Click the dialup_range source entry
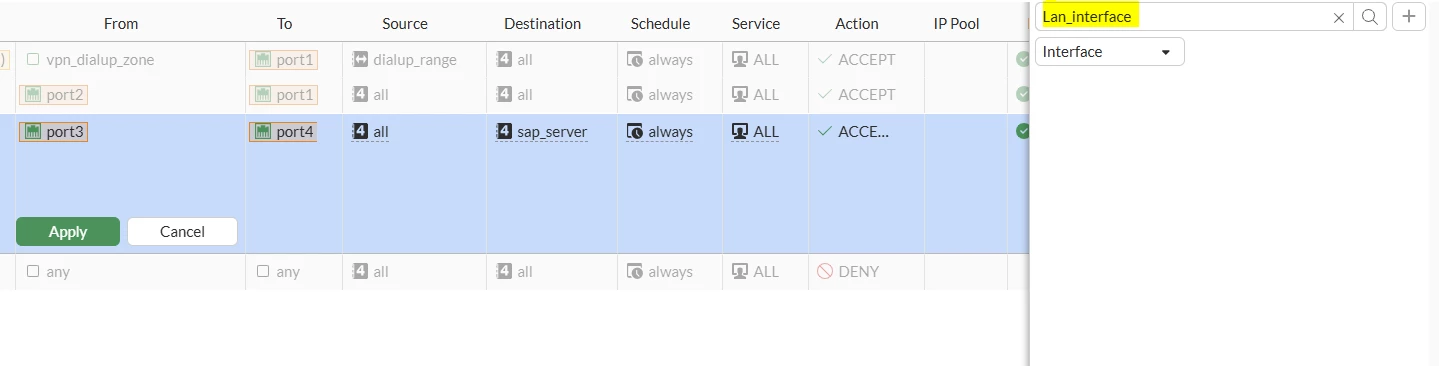1439x366 pixels. point(404,60)
